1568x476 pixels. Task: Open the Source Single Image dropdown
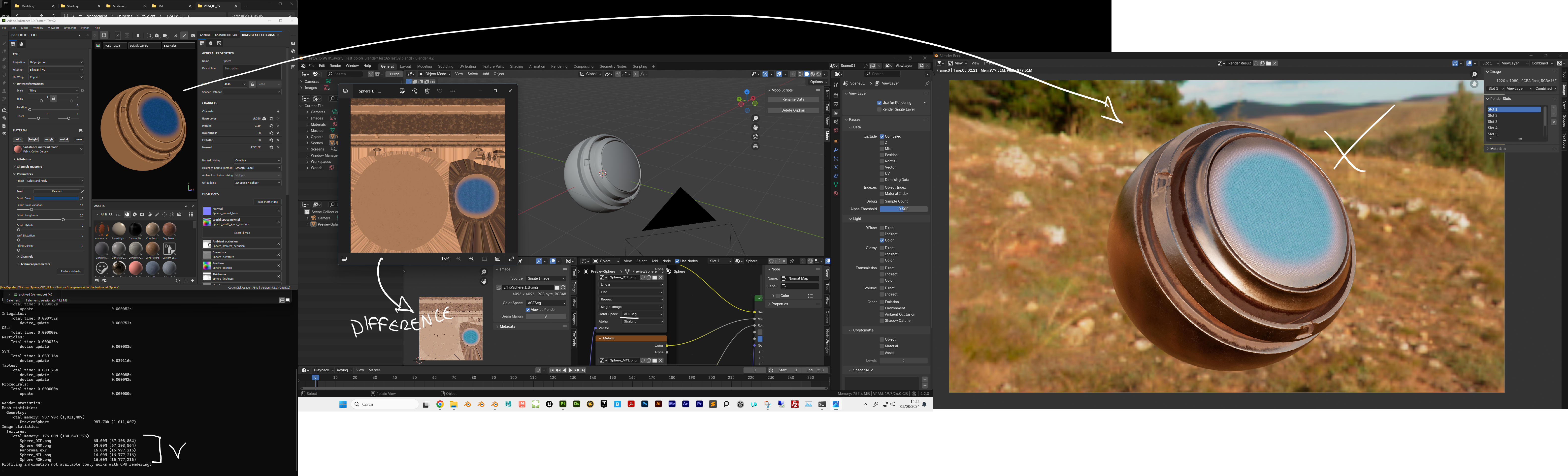546,278
